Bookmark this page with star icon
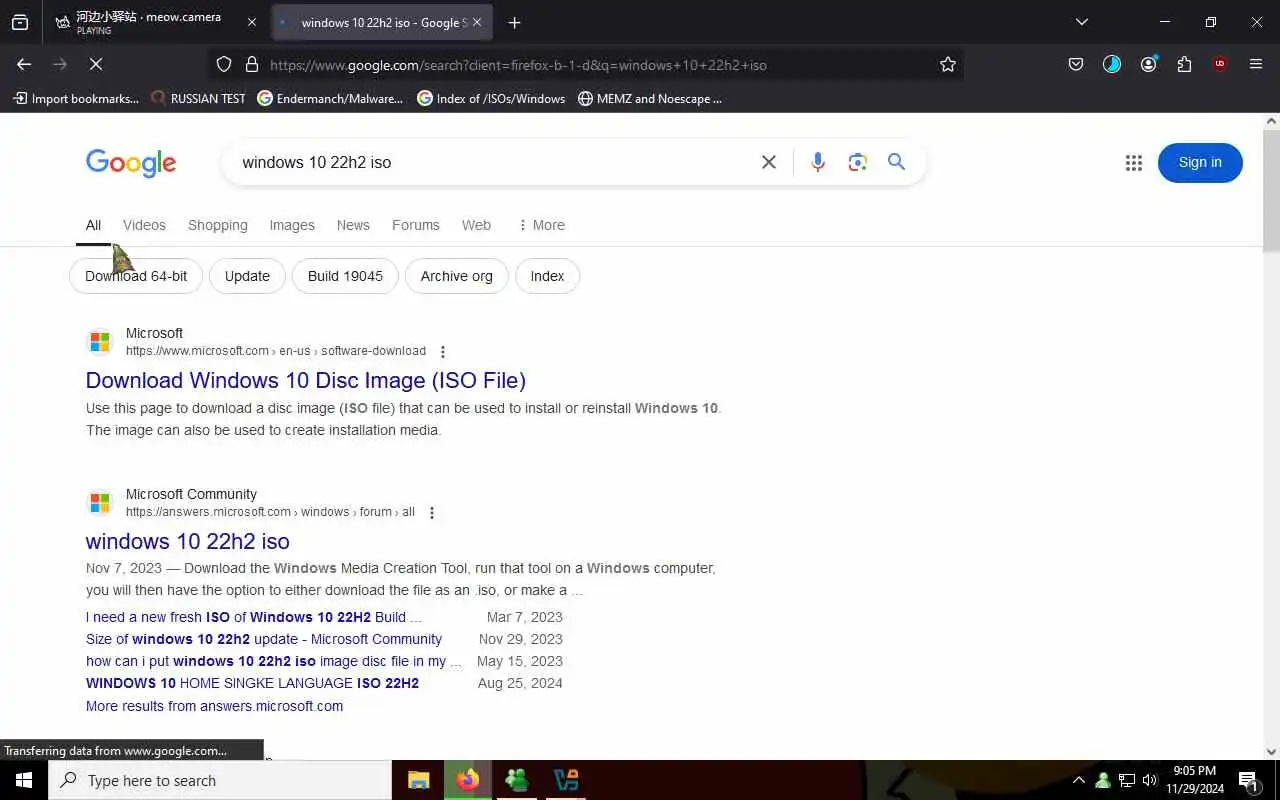 [948, 64]
